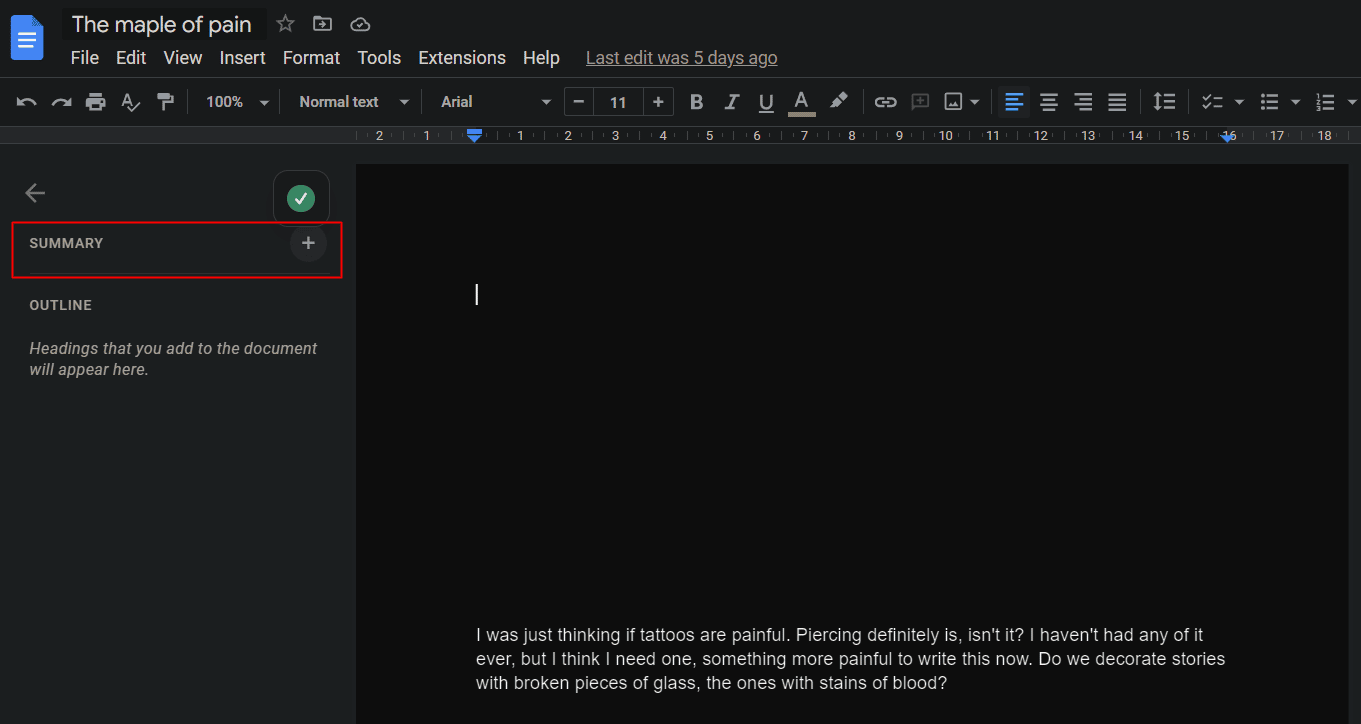Open the Help menu
This screenshot has height=724, width=1361.
pos(541,58)
